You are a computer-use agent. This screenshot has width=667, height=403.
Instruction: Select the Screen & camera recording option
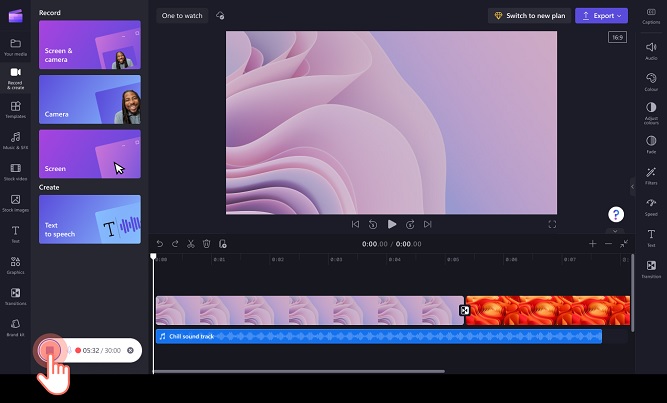[x=89, y=45]
